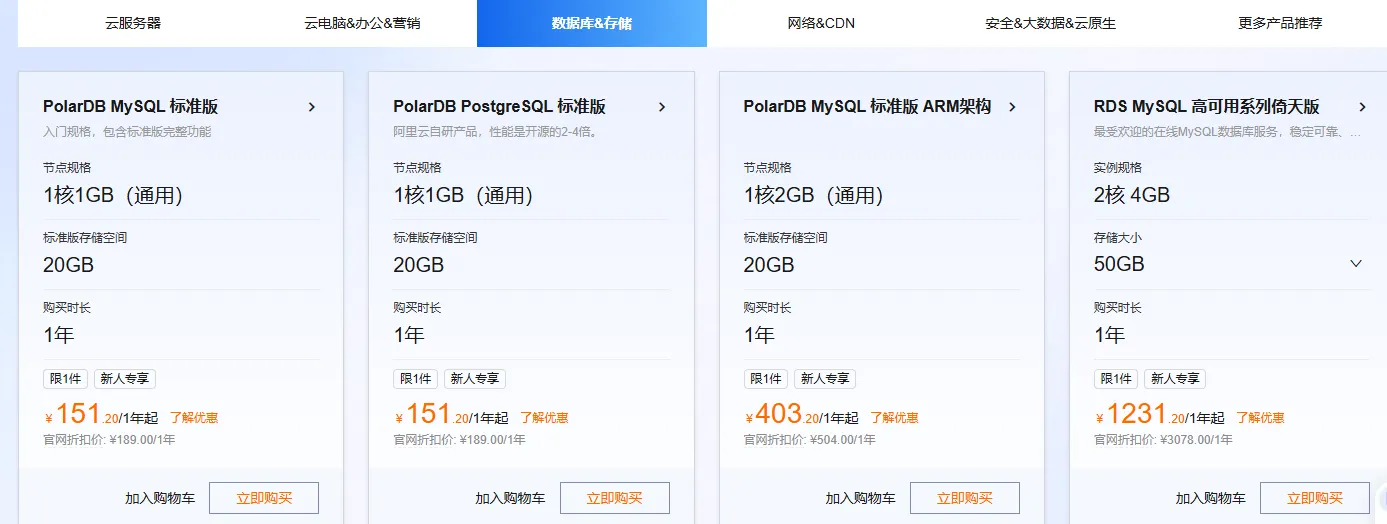Click 了解优惠 on PolarDB PostgreSQL card
The width and height of the screenshot is (1387, 524).
544,418
